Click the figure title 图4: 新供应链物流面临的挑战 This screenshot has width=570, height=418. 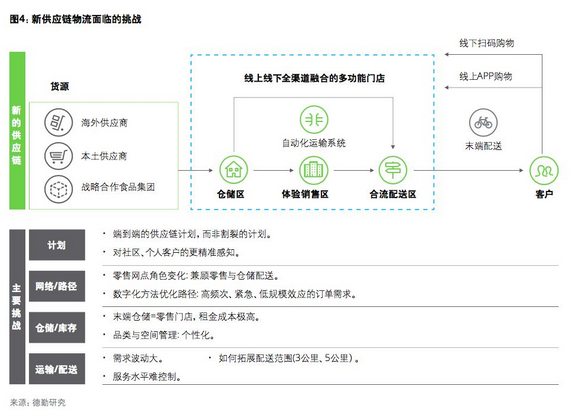pos(75,19)
